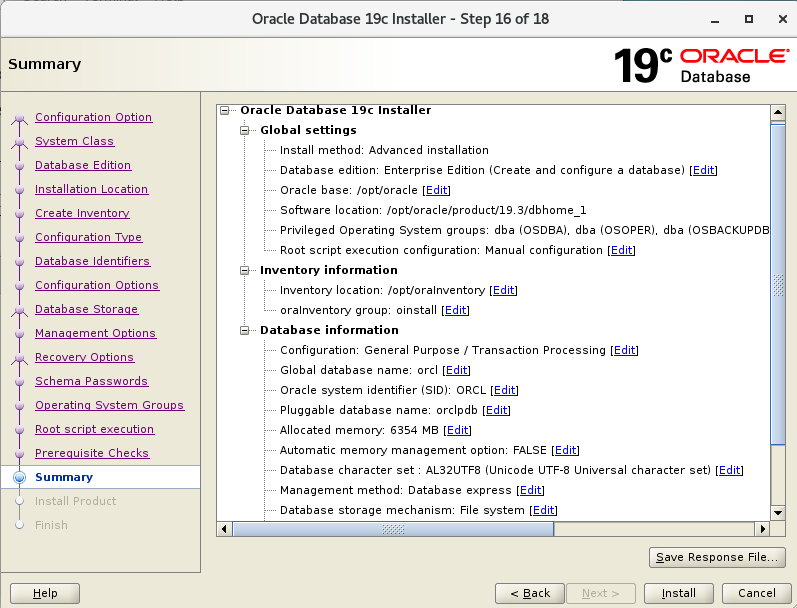Image resolution: width=797 pixels, height=608 pixels.
Task: Edit the Global database name
Action: coord(456,370)
